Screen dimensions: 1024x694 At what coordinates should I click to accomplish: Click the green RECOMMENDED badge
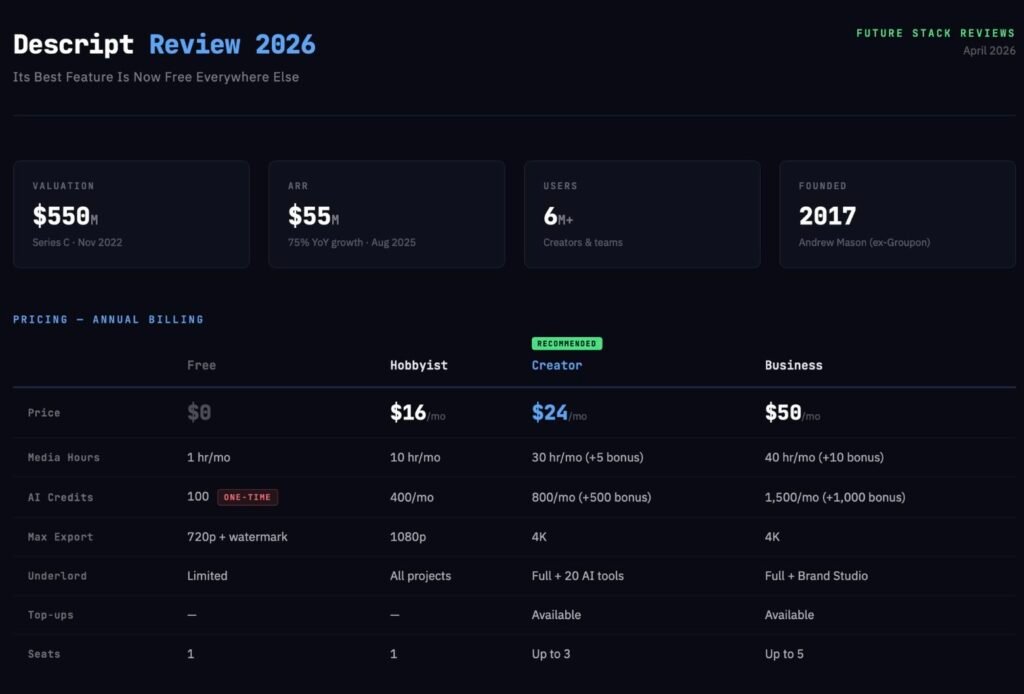567,342
